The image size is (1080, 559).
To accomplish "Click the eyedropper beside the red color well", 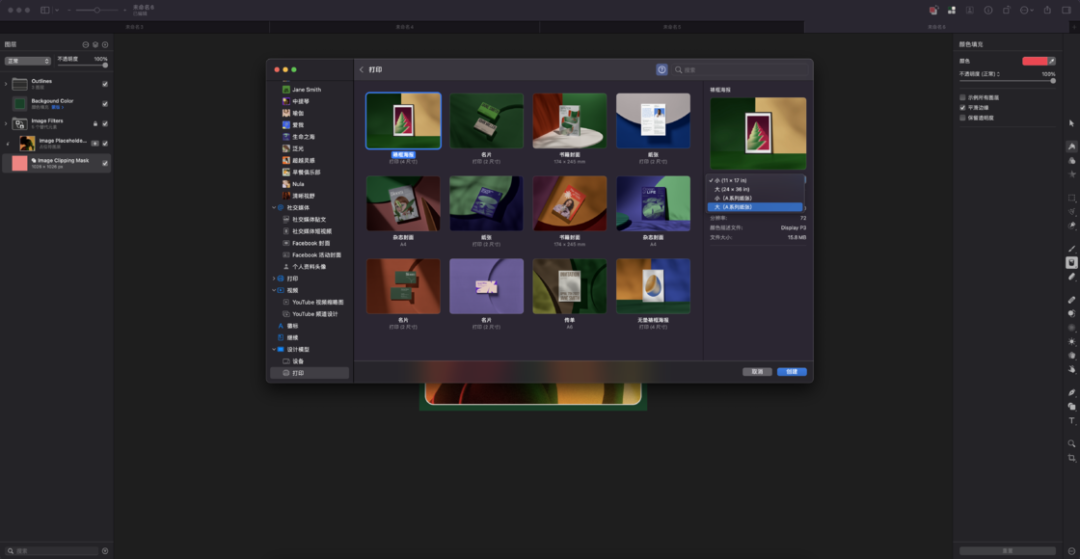I will click(x=1052, y=61).
